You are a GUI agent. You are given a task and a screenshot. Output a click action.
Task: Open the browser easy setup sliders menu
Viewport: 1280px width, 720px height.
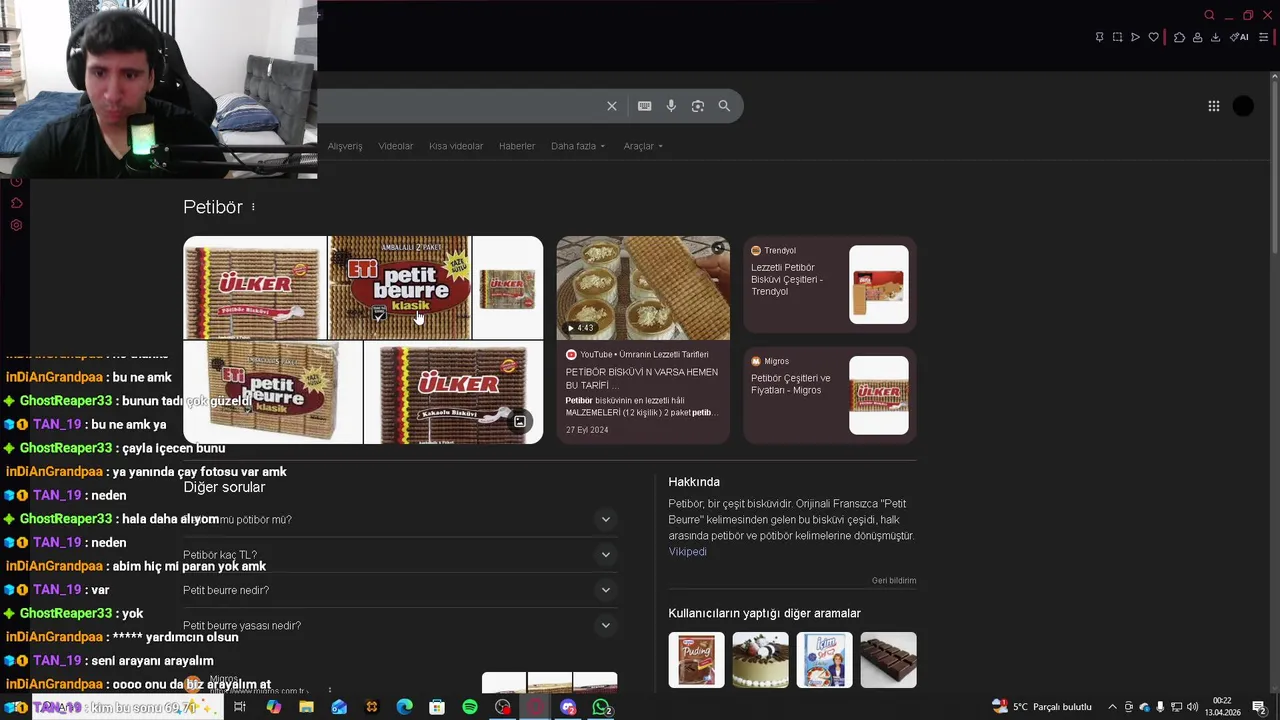[x=1264, y=37]
